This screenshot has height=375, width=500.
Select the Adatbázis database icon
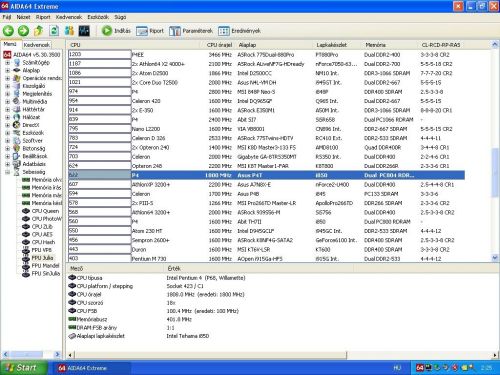pos(17,164)
